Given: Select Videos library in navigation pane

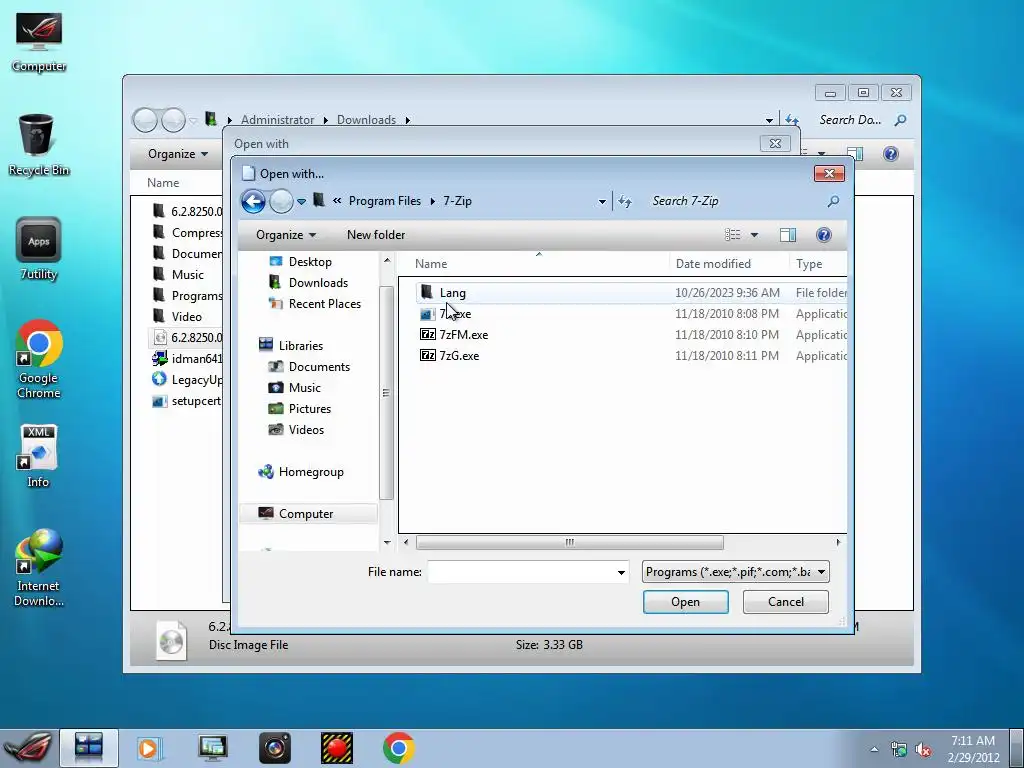Looking at the screenshot, I should pyautogui.click(x=306, y=430).
